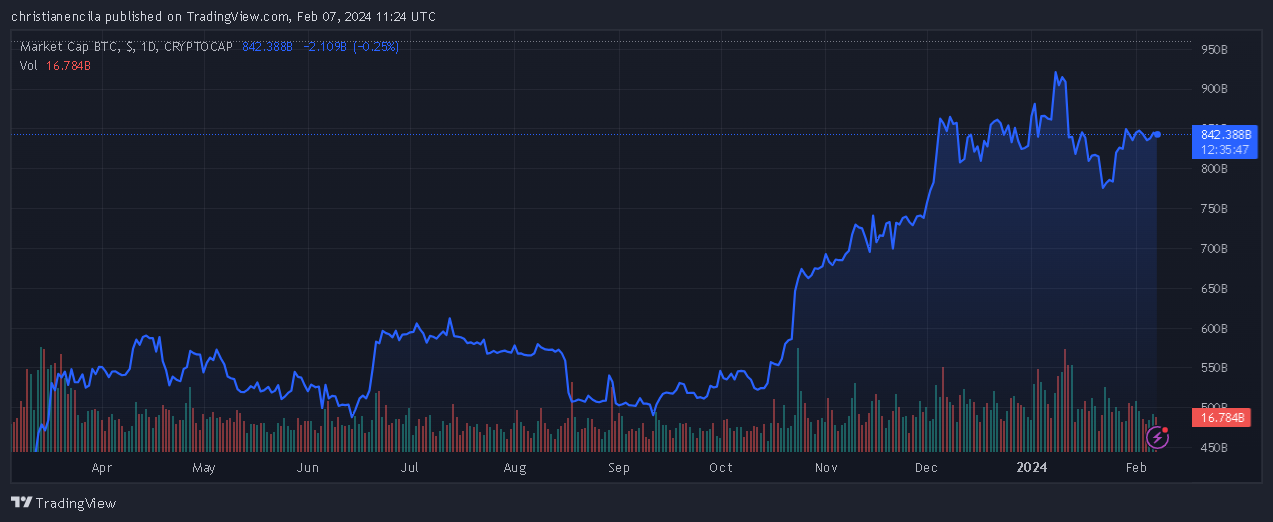
Task: Click the purple lightning bolt icon
Action: pos(1158,436)
